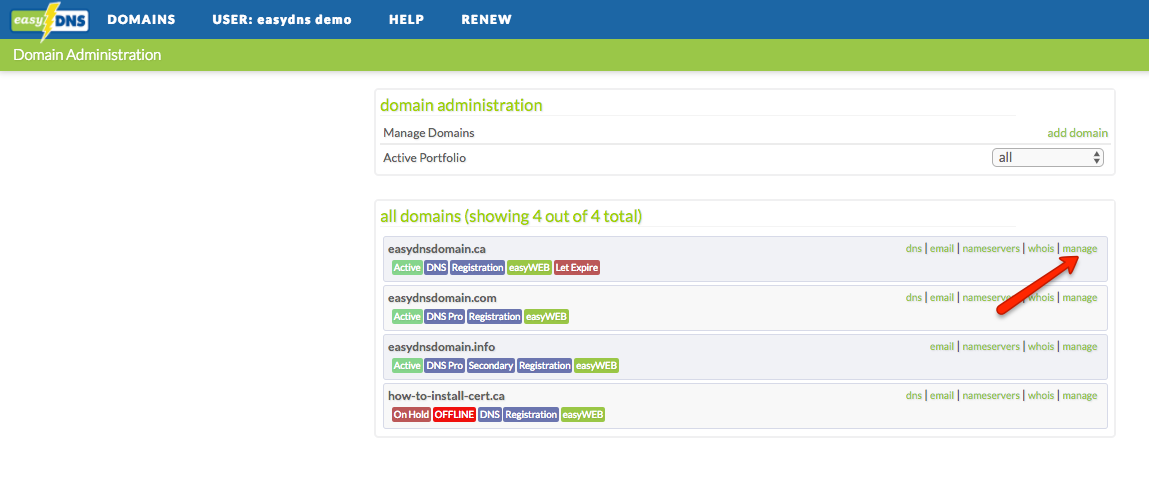Click the DNS Pro badge on easydnsdomain.com

(x=445, y=317)
